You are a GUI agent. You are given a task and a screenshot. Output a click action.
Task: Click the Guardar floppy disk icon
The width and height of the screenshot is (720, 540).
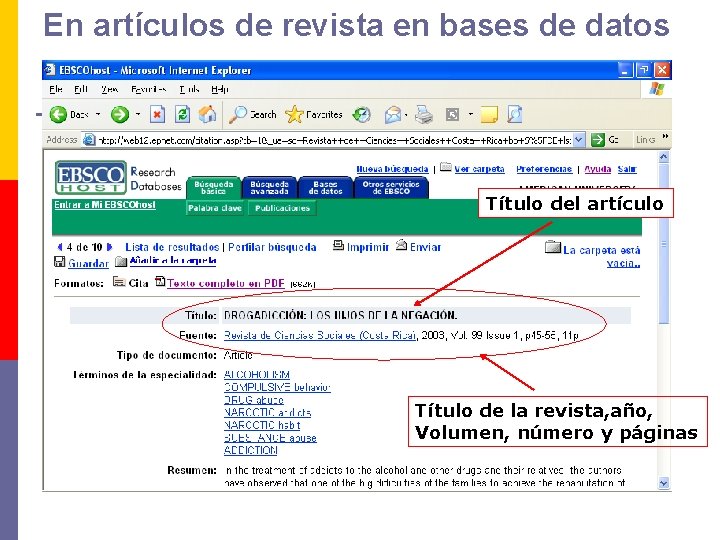pos(59,262)
